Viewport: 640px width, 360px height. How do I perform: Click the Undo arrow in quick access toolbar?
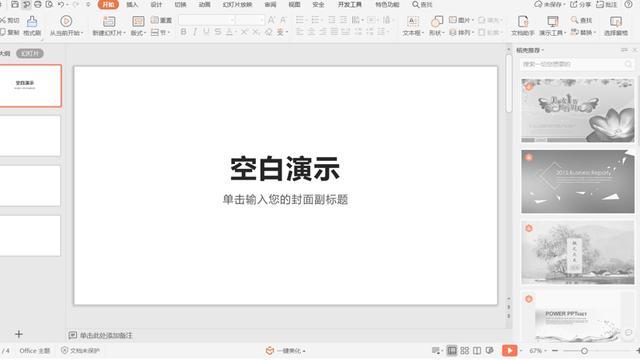click(x=61, y=4)
